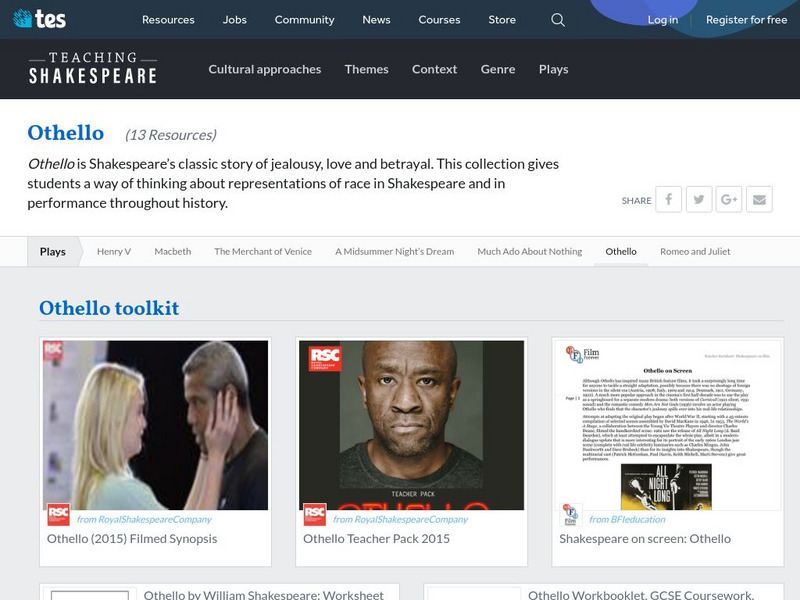
Task: Open Resources in top navigation
Action: 168,20
